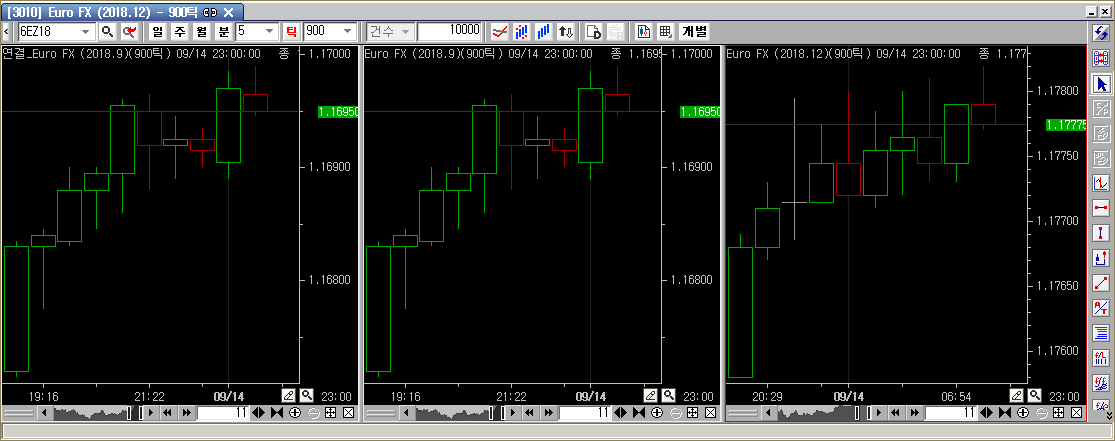Click the 개별 button
The width and height of the screenshot is (1115, 441).
click(695, 31)
